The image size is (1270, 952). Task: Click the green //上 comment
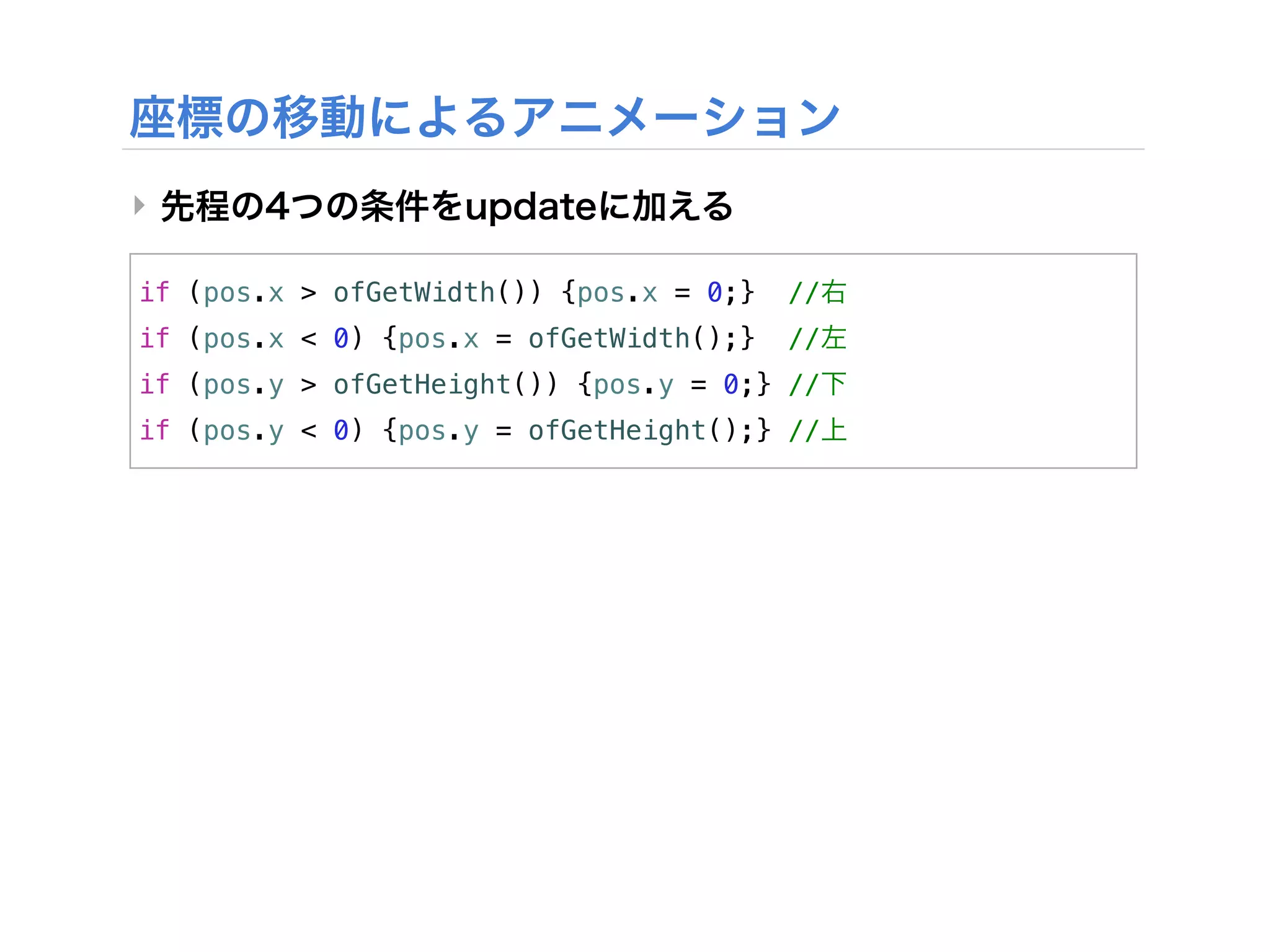tap(817, 430)
